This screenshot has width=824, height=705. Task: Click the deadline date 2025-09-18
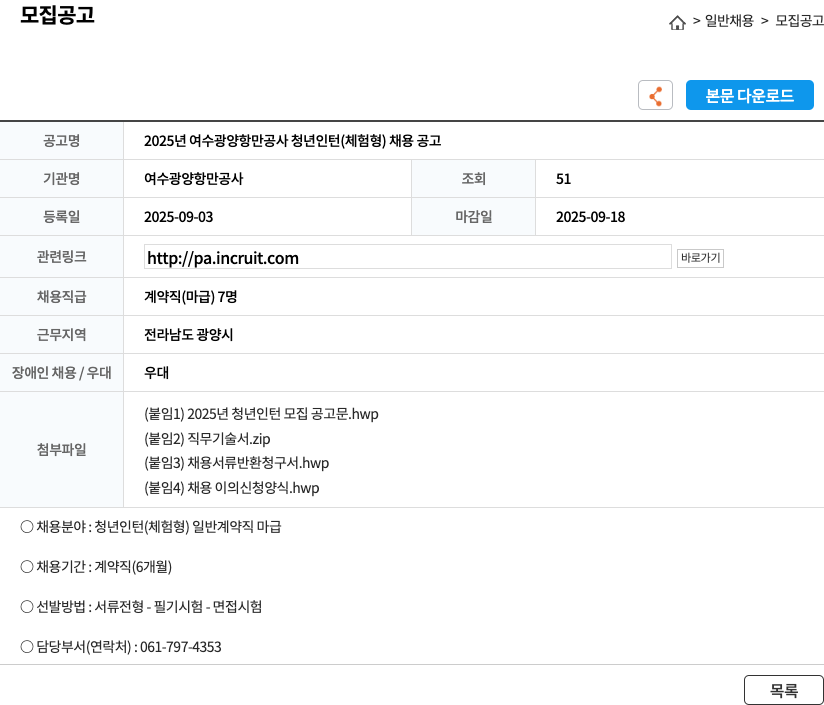tap(591, 217)
